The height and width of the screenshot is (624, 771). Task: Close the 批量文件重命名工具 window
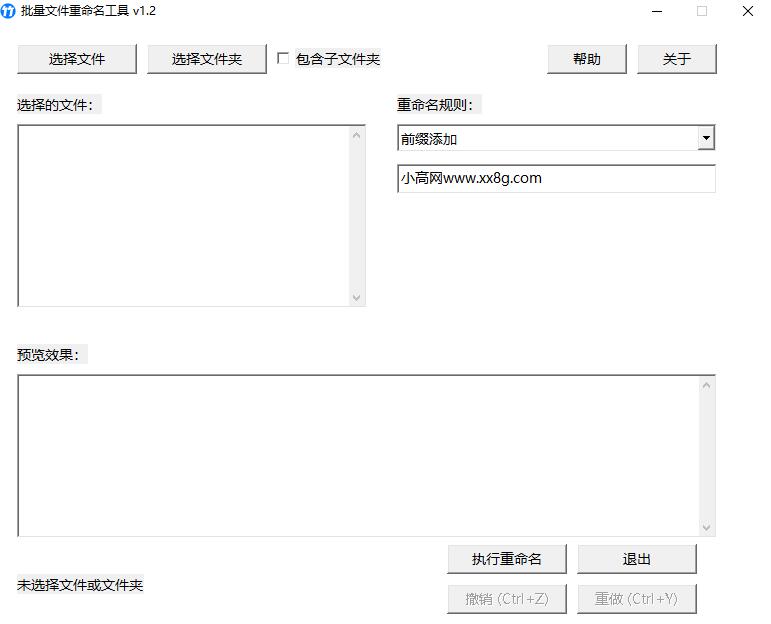click(x=747, y=11)
